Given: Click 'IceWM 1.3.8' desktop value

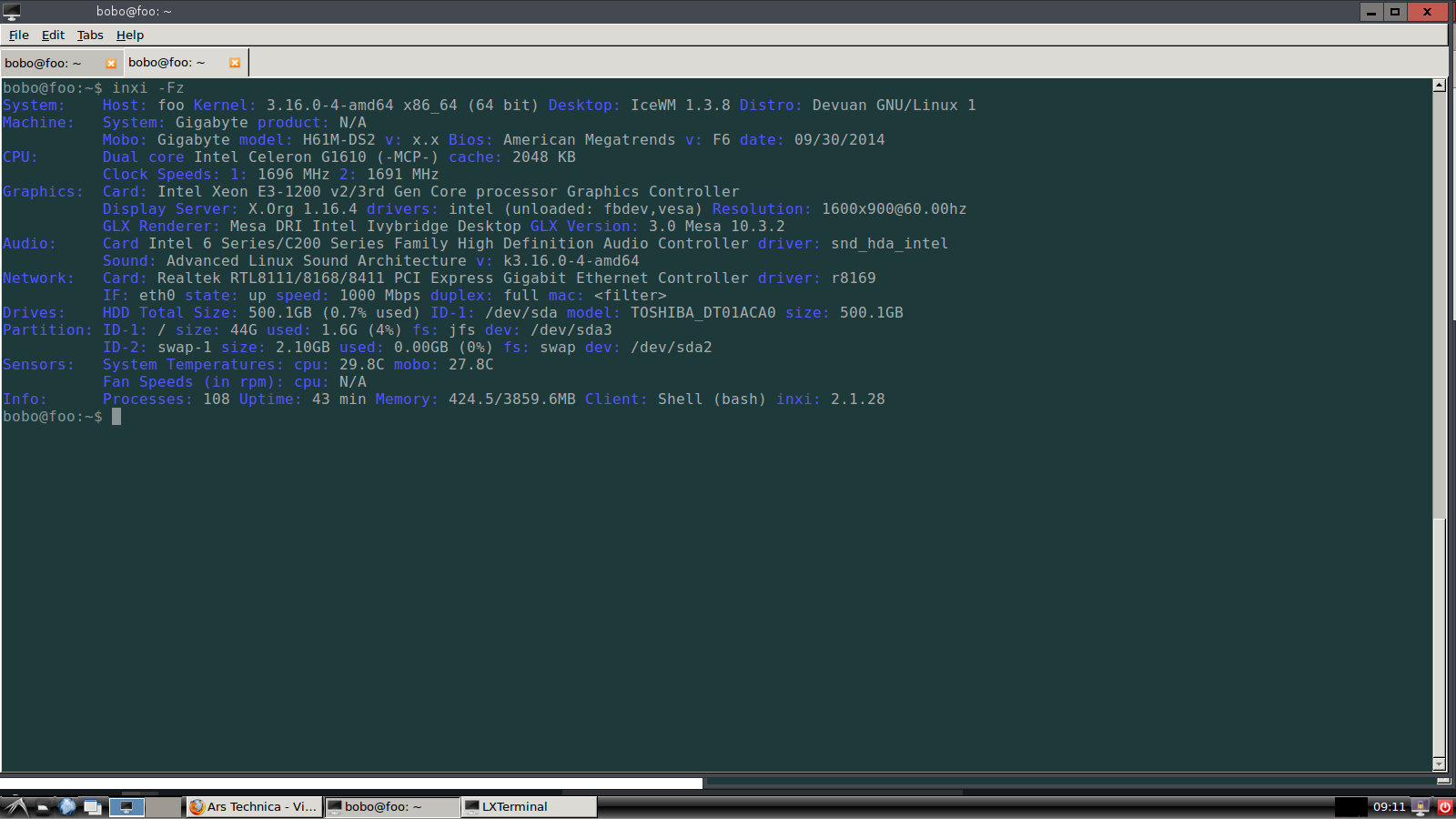Looking at the screenshot, I should coord(681,106).
